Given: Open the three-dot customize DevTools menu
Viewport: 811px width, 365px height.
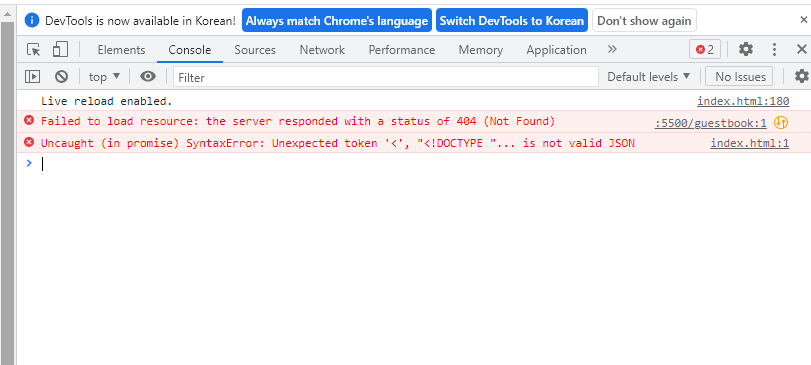Looking at the screenshot, I should pos(774,50).
